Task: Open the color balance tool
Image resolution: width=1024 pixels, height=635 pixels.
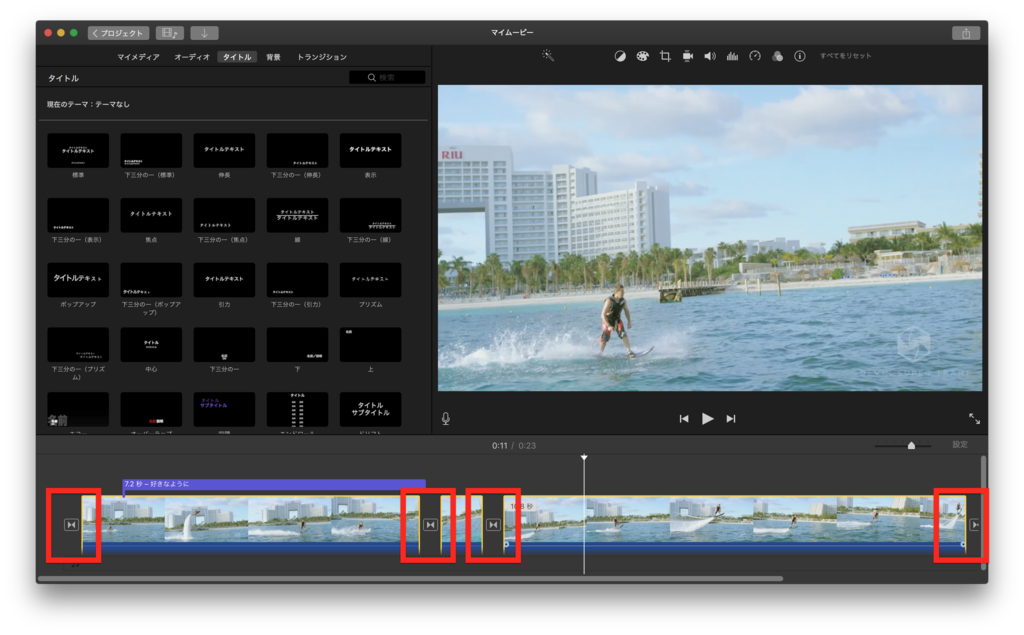Action: click(620, 56)
